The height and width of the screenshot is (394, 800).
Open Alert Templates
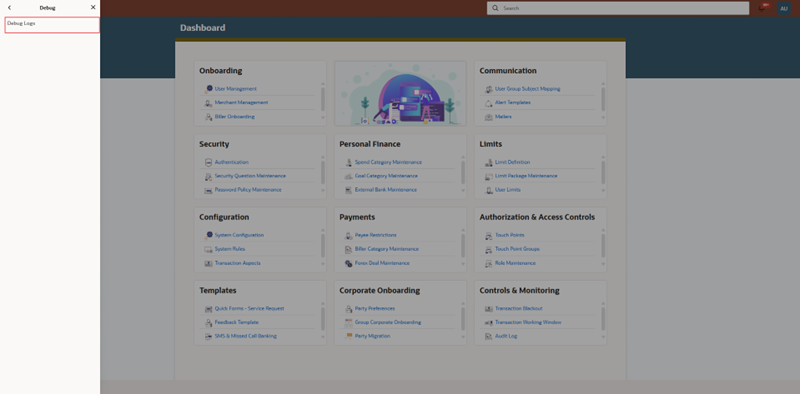512,103
